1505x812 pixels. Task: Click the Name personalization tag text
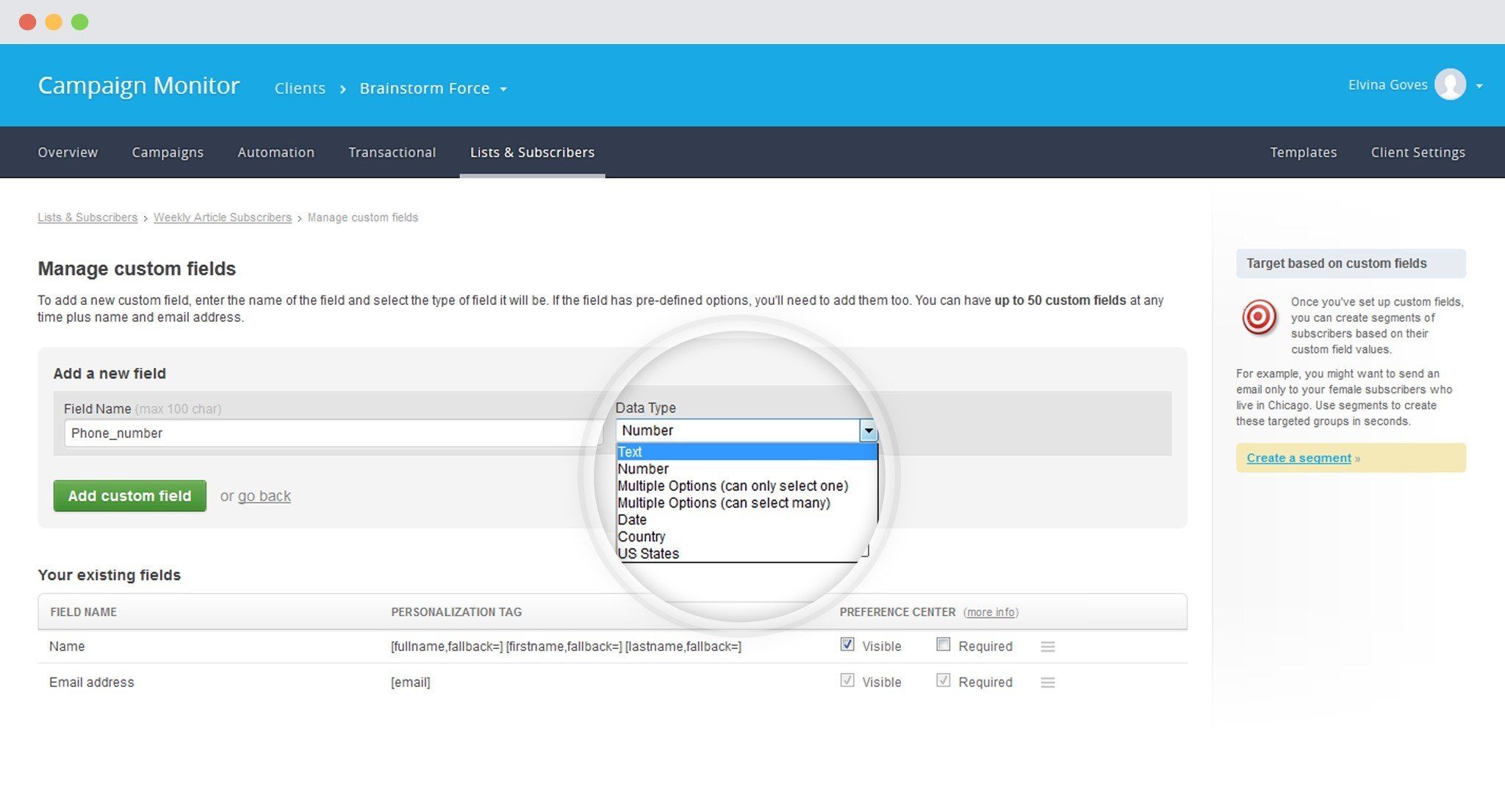566,647
